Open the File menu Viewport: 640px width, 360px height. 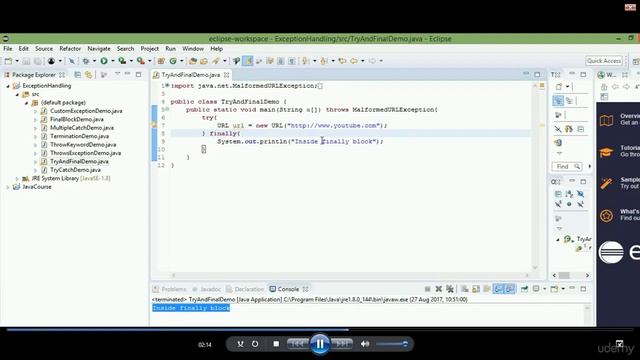pos(8,49)
